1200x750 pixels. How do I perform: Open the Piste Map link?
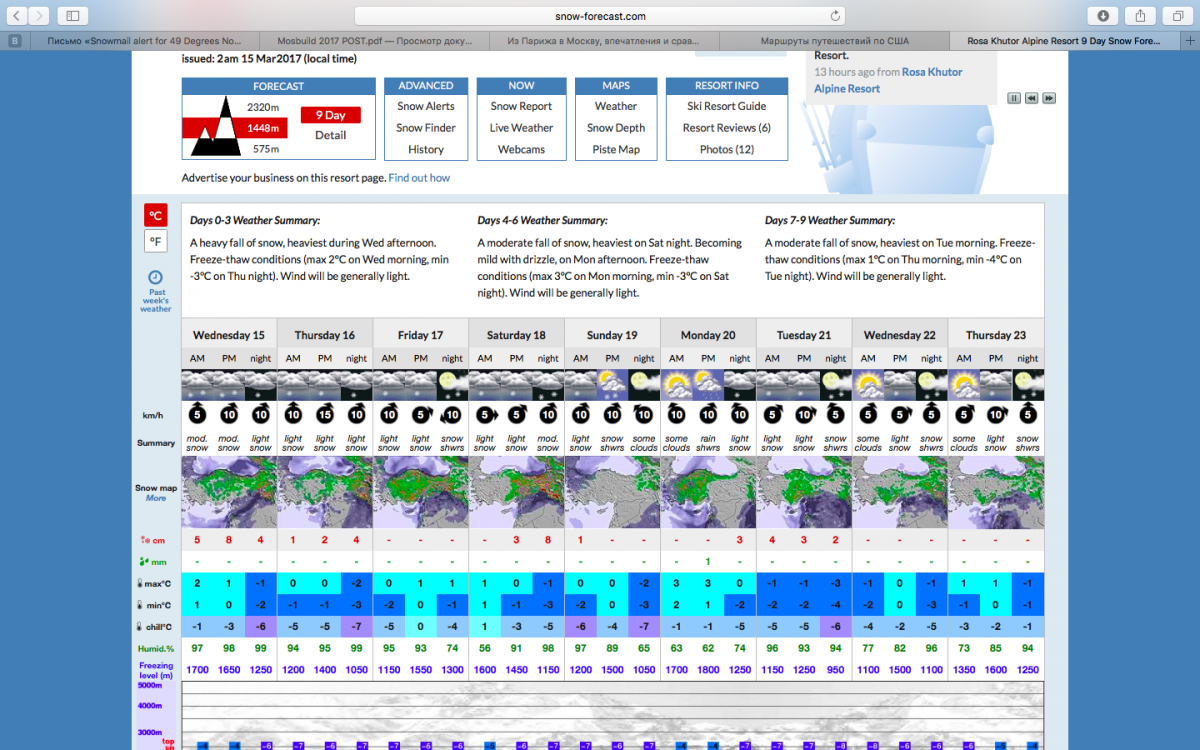616,150
